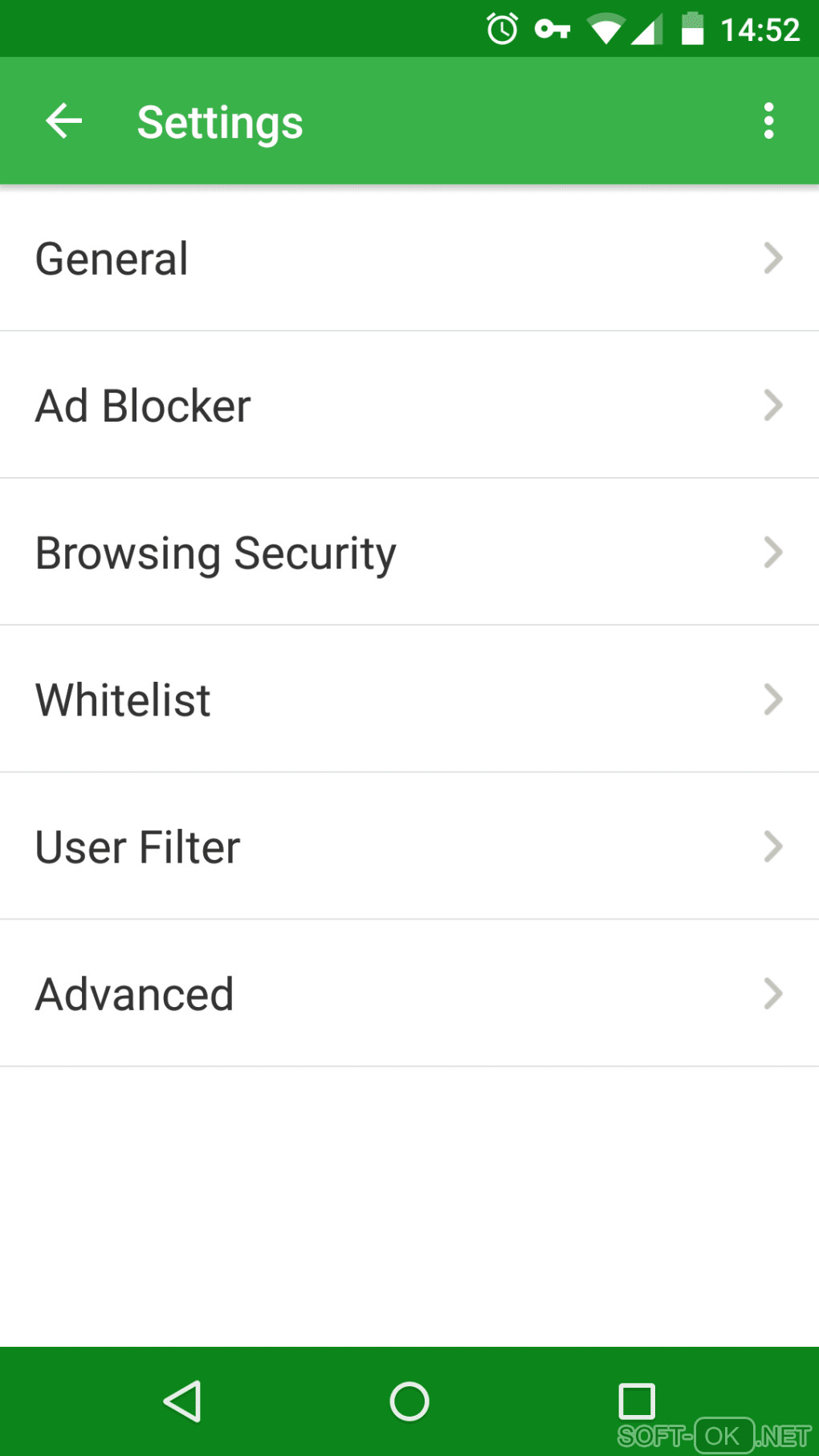This screenshot has width=819, height=1456.
Task: Select the Browsing Security entry
Action: 216,553
